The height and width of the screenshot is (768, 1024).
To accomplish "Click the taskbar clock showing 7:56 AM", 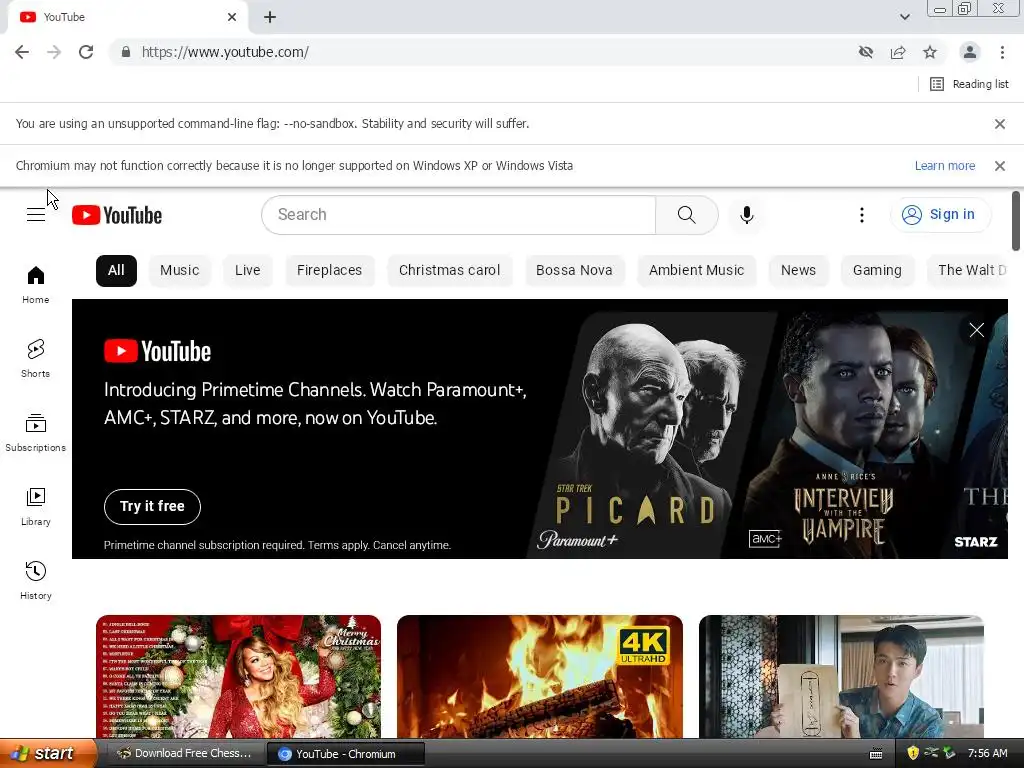I will coord(987,753).
